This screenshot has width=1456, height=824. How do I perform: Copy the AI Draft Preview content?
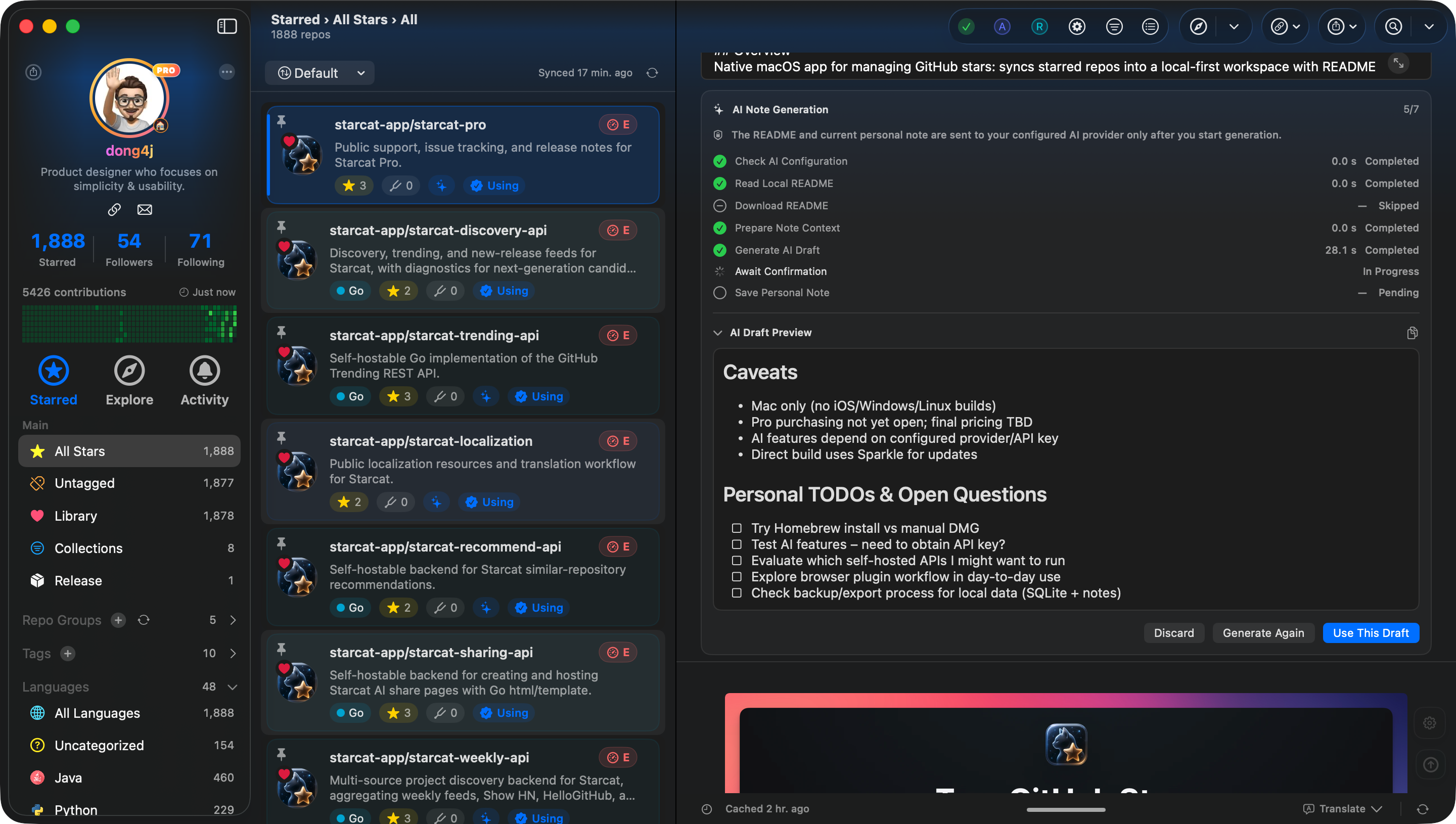(x=1412, y=333)
